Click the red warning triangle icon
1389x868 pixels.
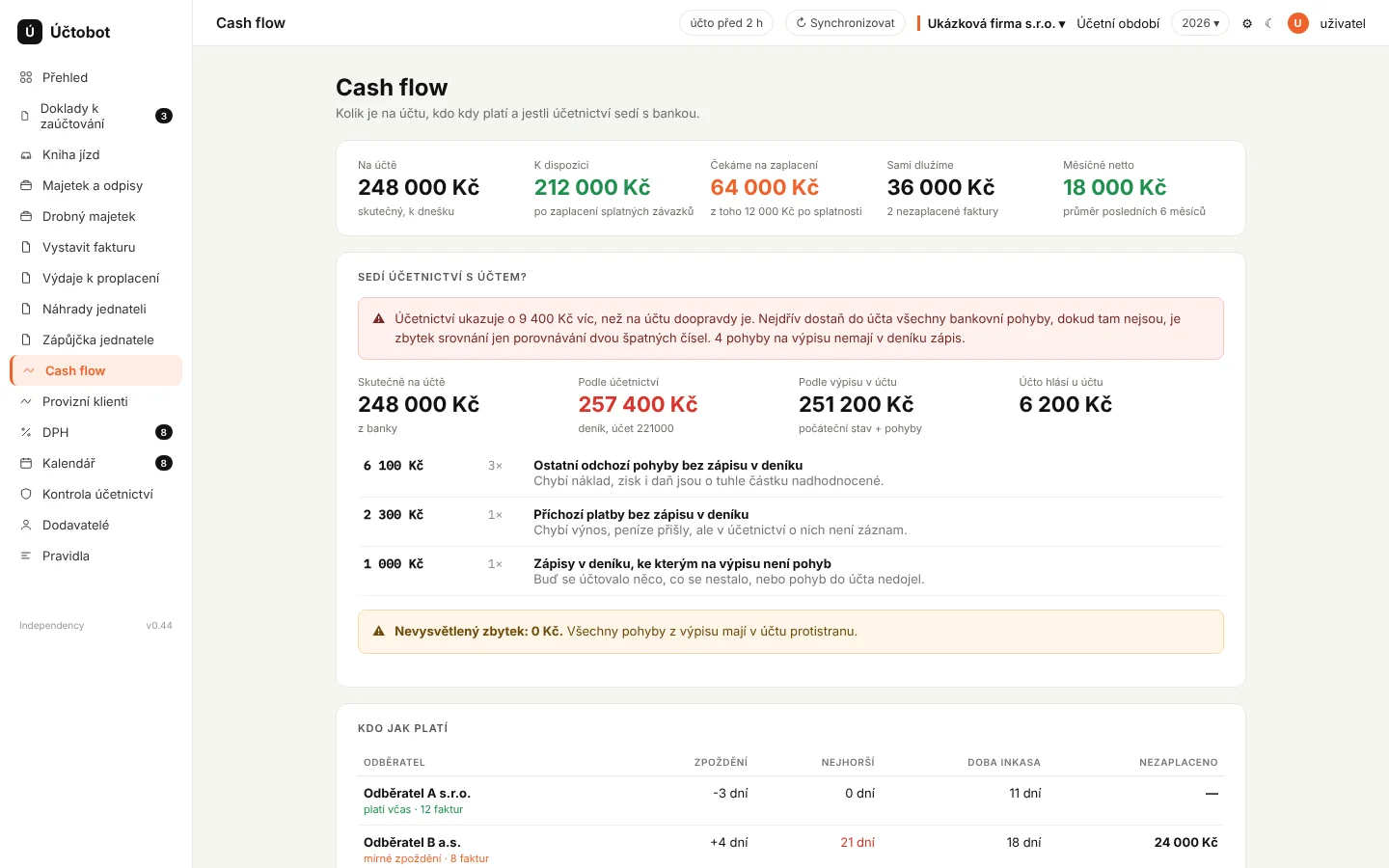[x=379, y=318]
